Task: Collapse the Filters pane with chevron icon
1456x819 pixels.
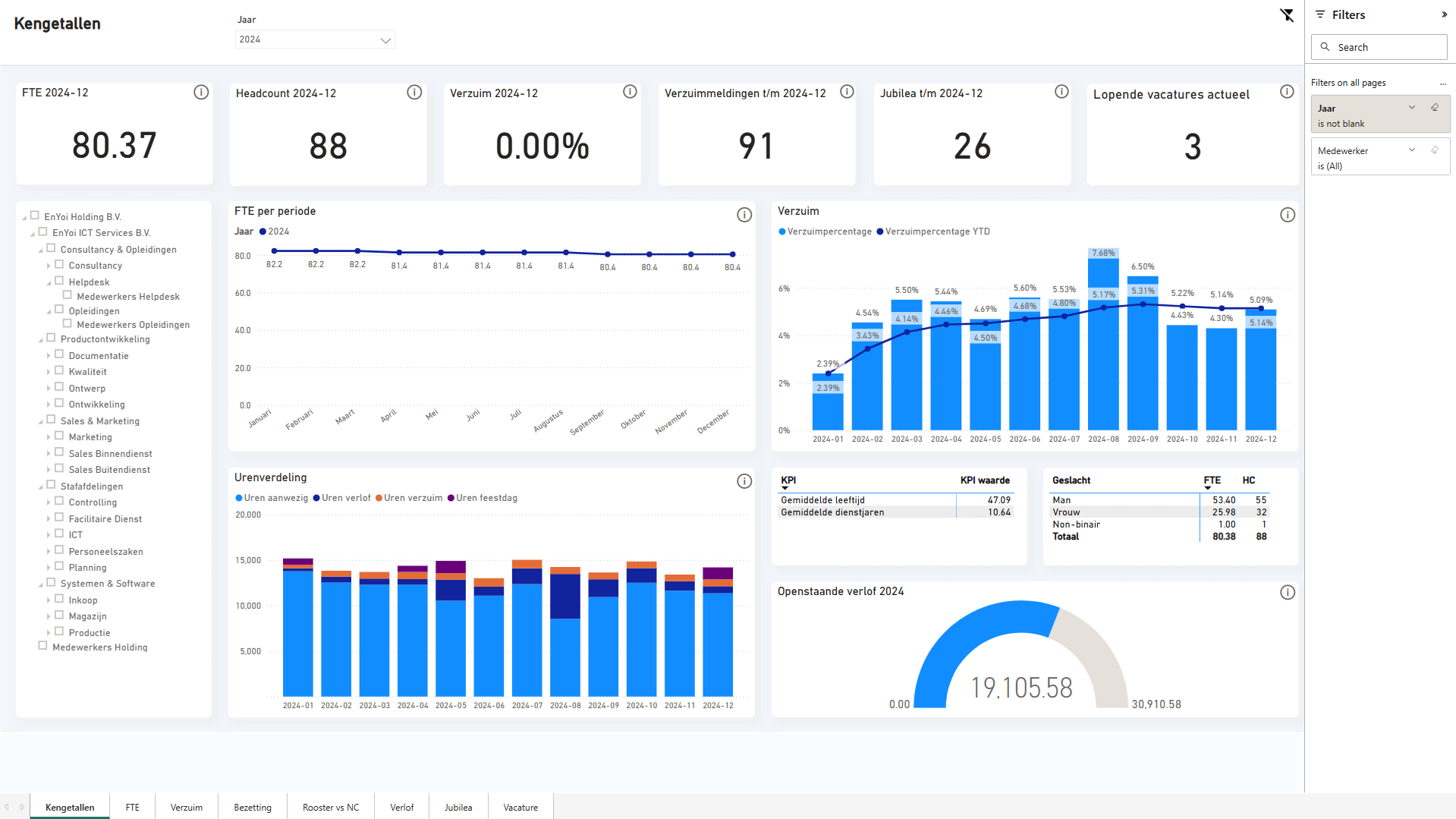Action: click(x=1444, y=14)
